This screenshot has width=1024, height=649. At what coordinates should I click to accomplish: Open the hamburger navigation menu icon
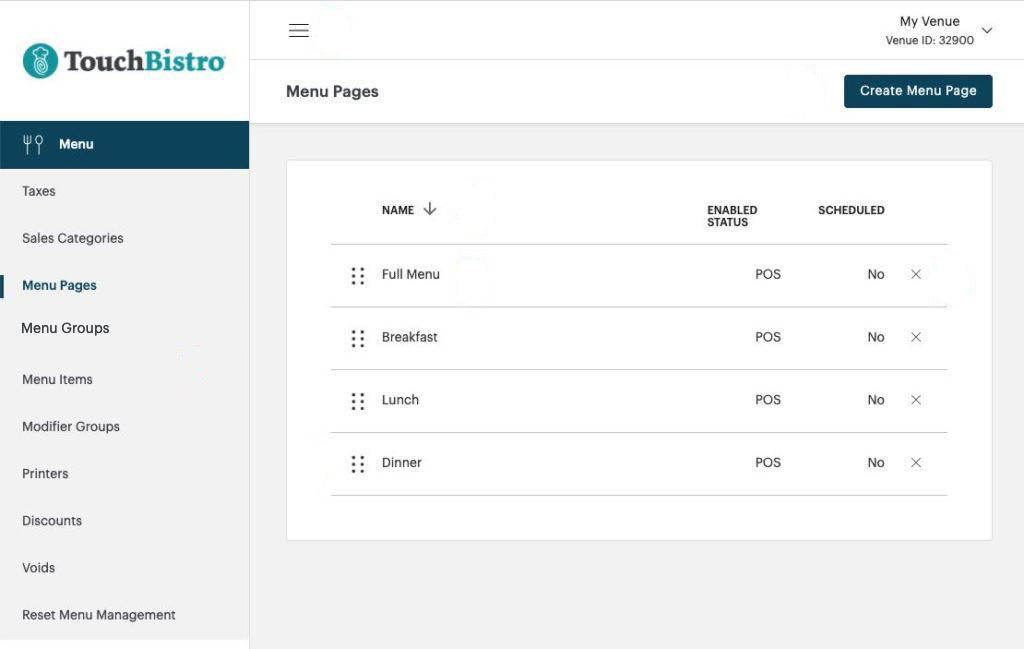[298, 30]
